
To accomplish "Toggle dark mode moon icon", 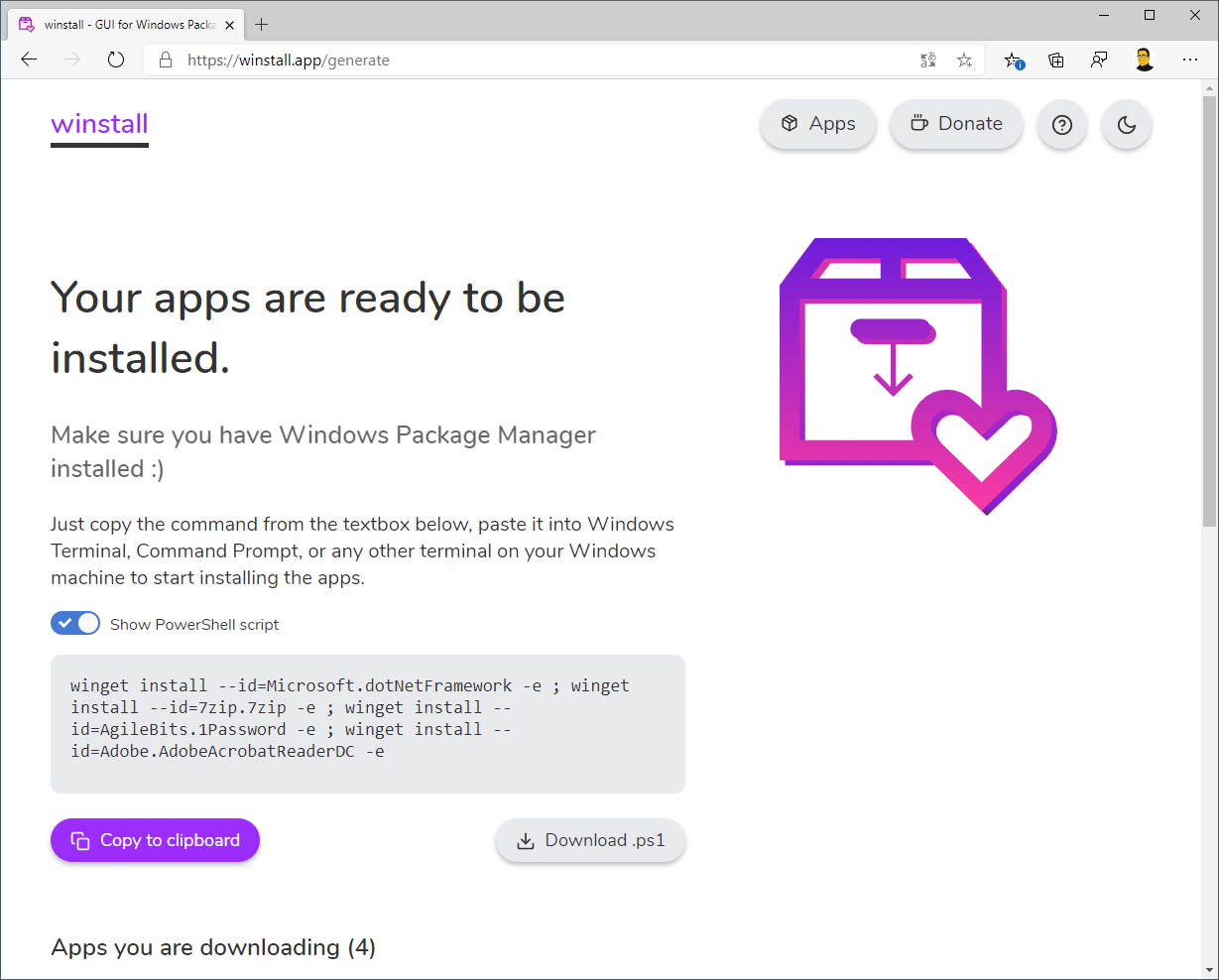I will pyautogui.click(x=1126, y=125).
